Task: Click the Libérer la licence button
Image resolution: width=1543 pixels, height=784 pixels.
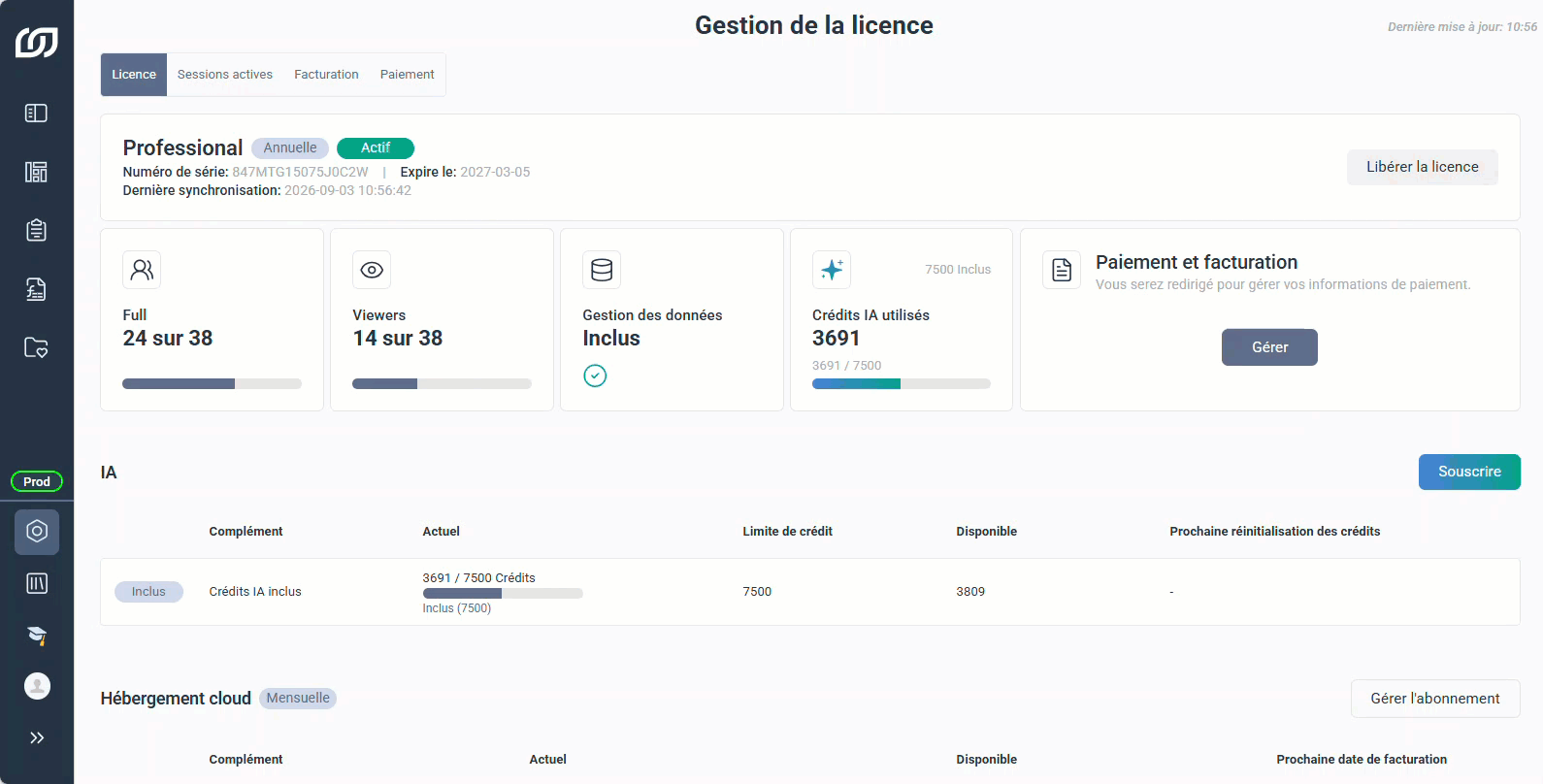Action: pyautogui.click(x=1423, y=167)
